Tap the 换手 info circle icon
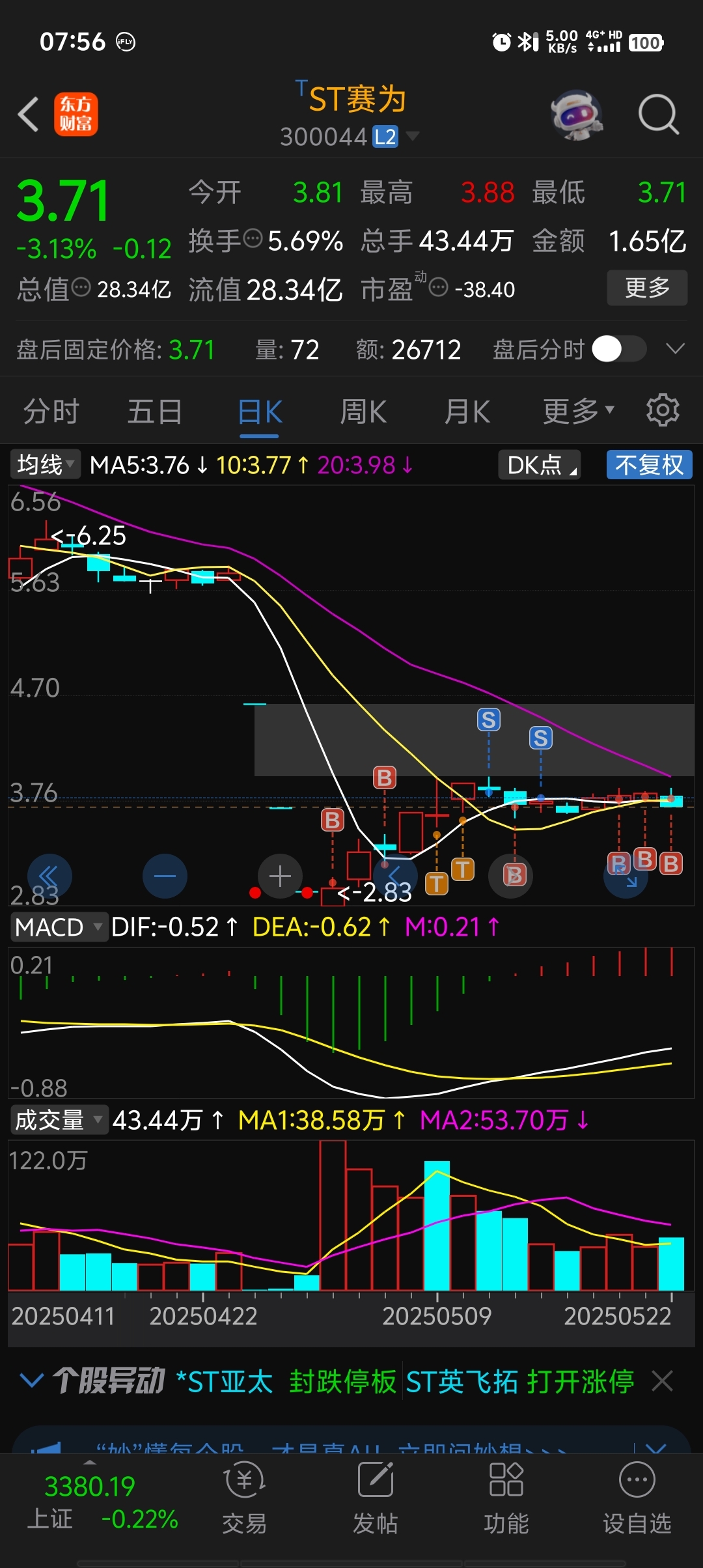This screenshot has width=703, height=1568. pos(253,238)
